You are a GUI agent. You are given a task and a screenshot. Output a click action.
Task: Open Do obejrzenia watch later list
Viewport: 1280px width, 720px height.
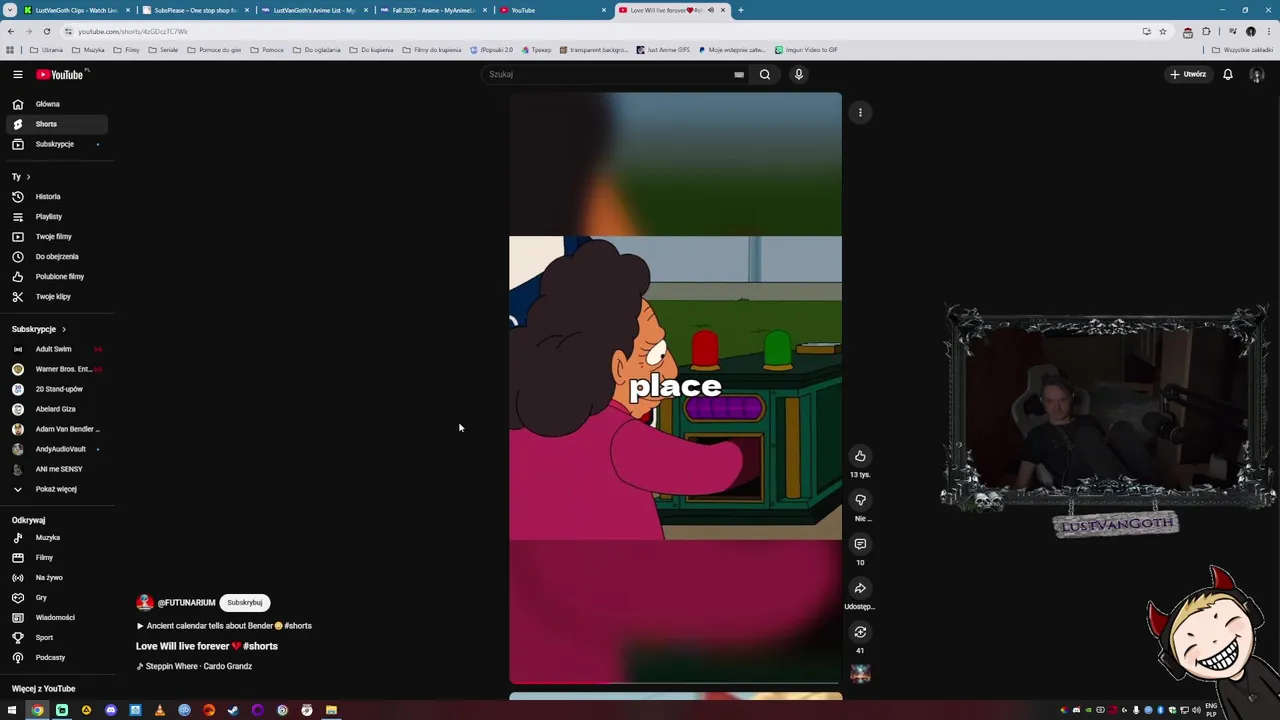(x=56, y=257)
